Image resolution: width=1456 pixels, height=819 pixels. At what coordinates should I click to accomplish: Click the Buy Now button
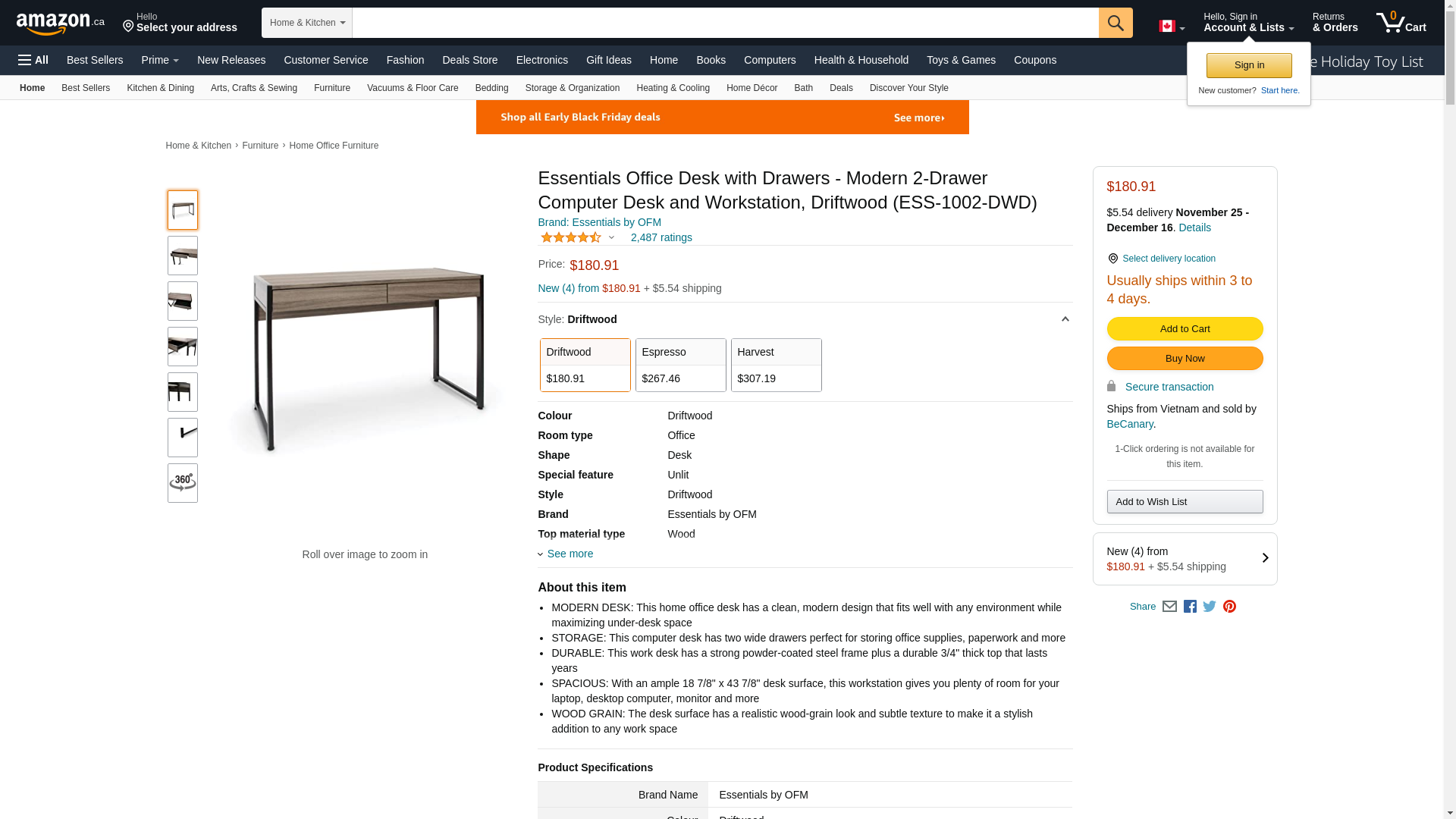pyautogui.click(x=1185, y=358)
